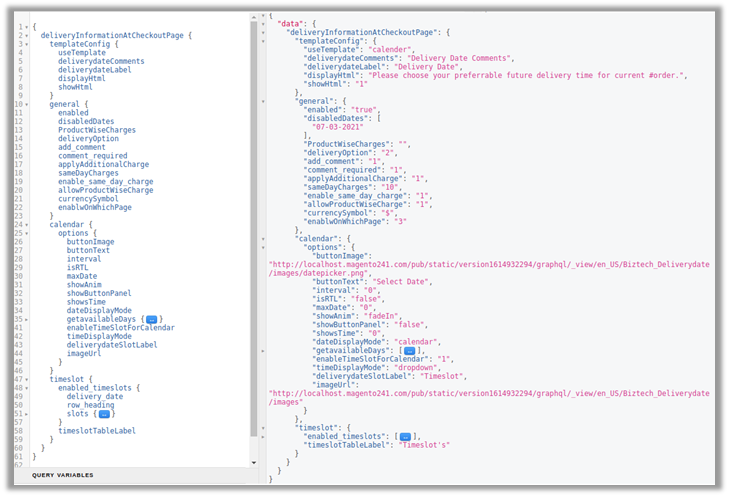
Task: Click the collapsed badge after slots in query
Action: [x=104, y=413]
